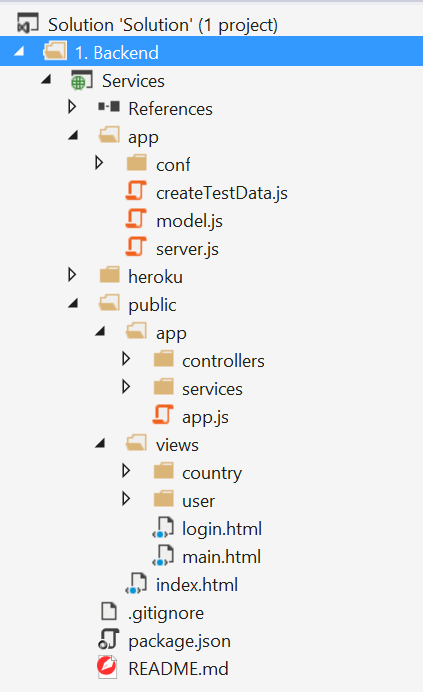
Task: Click the views folder icon
Action: click(136, 443)
